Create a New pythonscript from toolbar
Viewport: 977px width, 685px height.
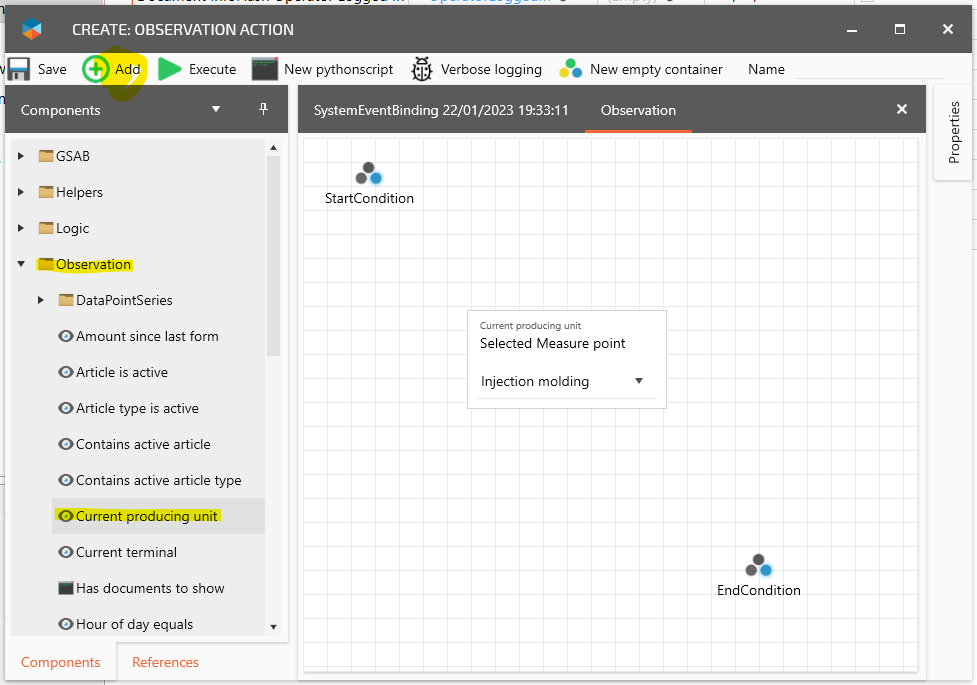click(264, 69)
